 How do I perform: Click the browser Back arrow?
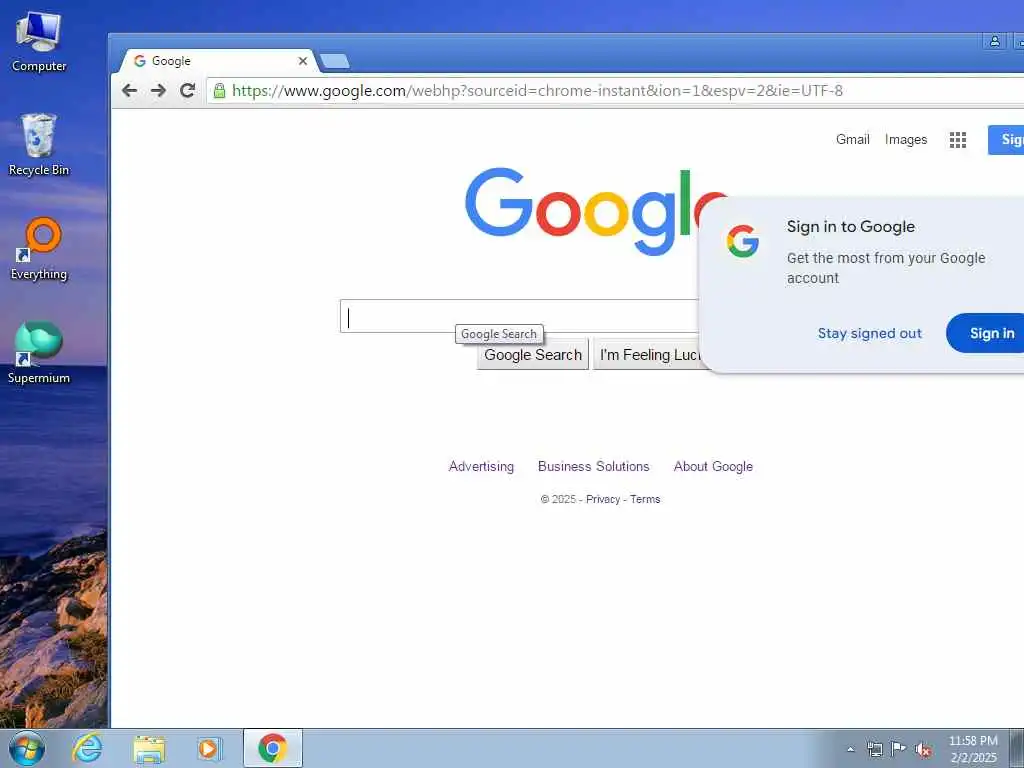coord(129,90)
